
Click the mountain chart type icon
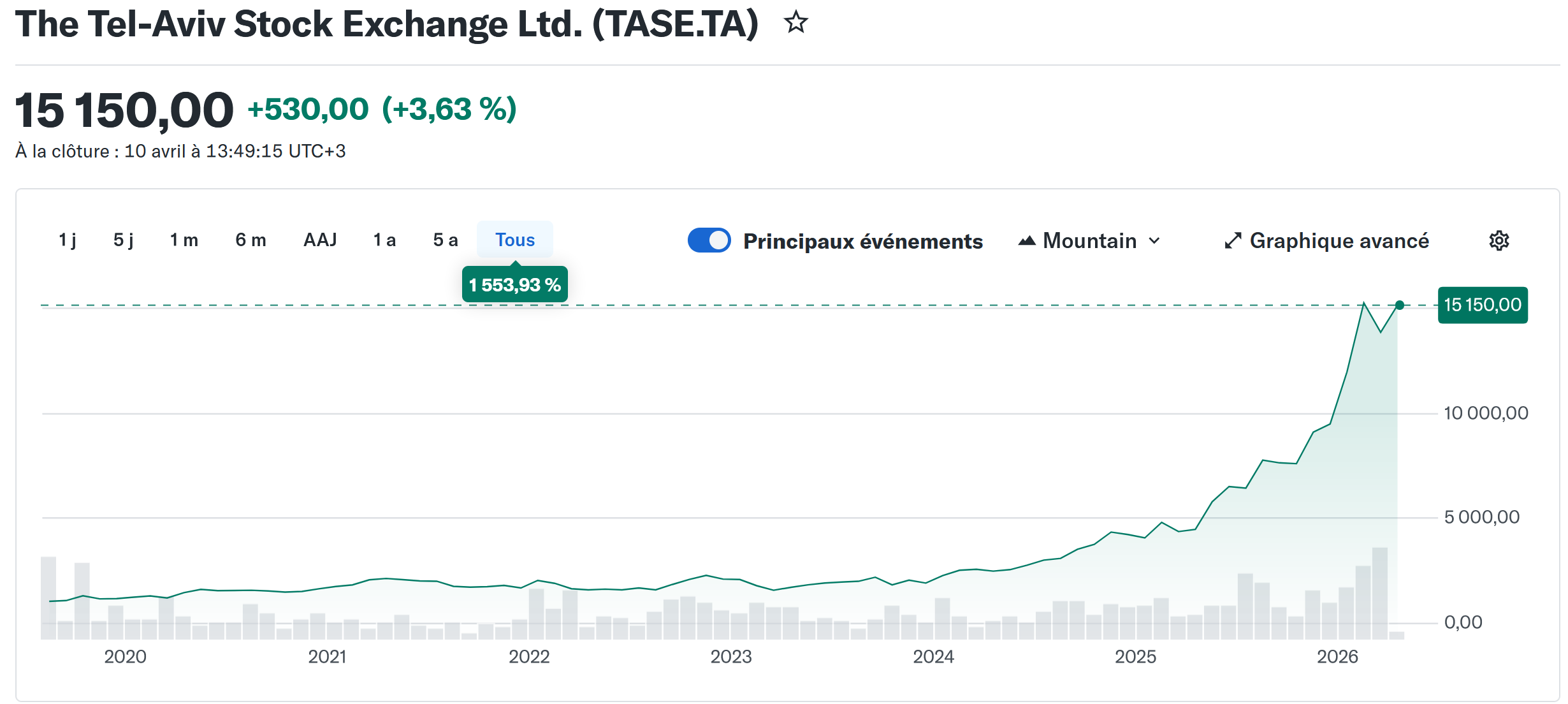(x=1026, y=240)
